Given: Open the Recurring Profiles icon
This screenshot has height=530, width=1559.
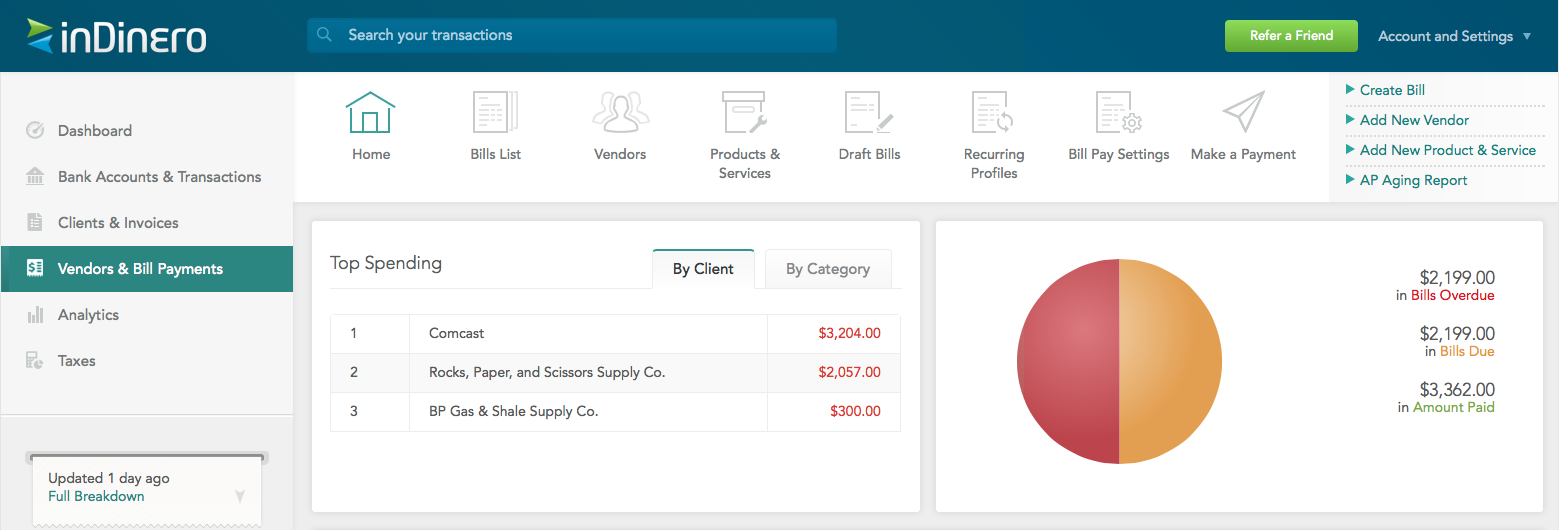Looking at the screenshot, I should click(994, 112).
